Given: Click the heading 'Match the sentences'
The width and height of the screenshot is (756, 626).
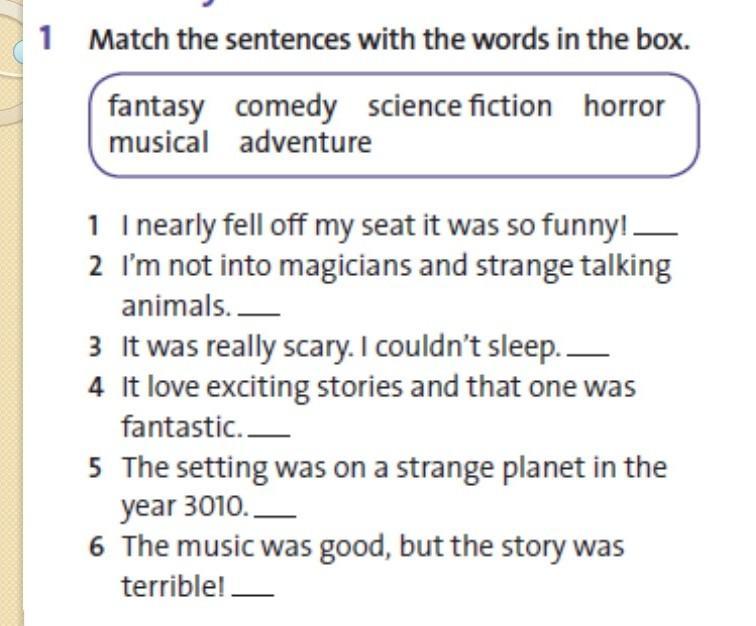Looking at the screenshot, I should (x=390, y=39).
